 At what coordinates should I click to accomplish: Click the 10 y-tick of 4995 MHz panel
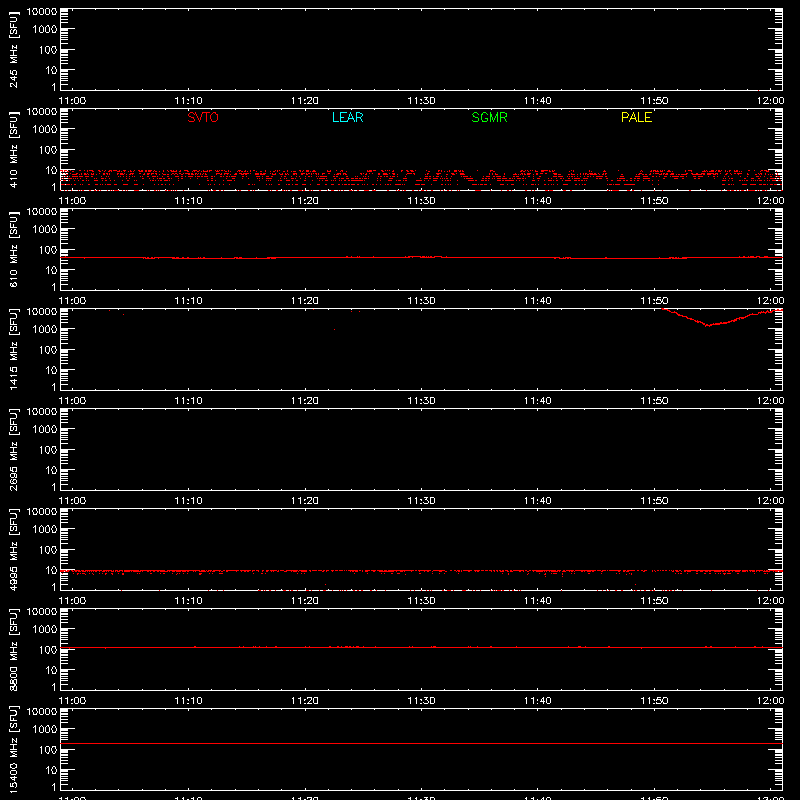[51, 570]
